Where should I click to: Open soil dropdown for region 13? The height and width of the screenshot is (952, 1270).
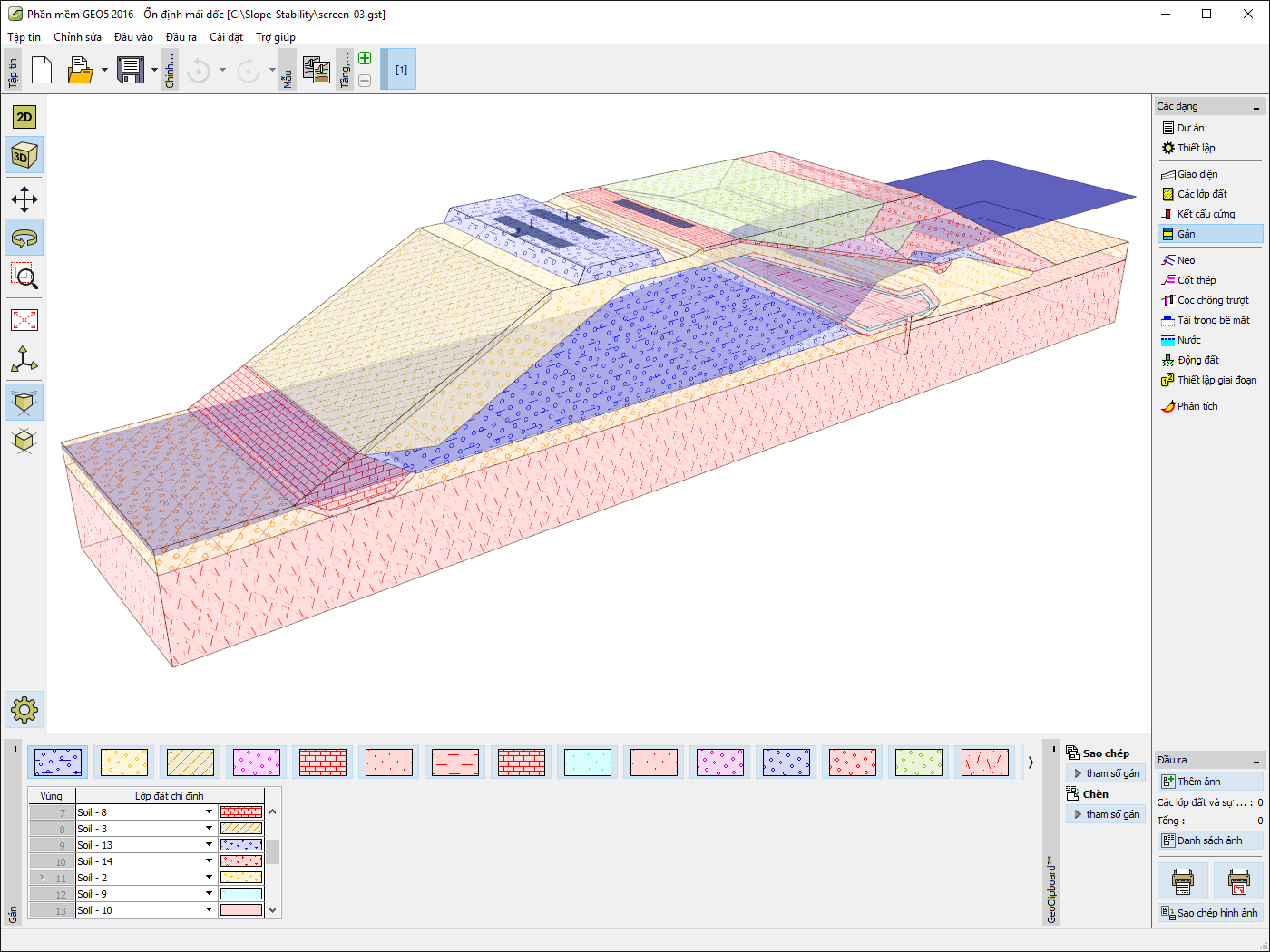pyautogui.click(x=209, y=910)
